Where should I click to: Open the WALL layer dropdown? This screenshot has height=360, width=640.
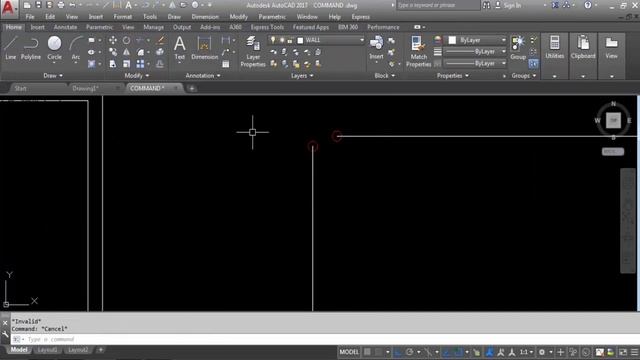(362, 40)
